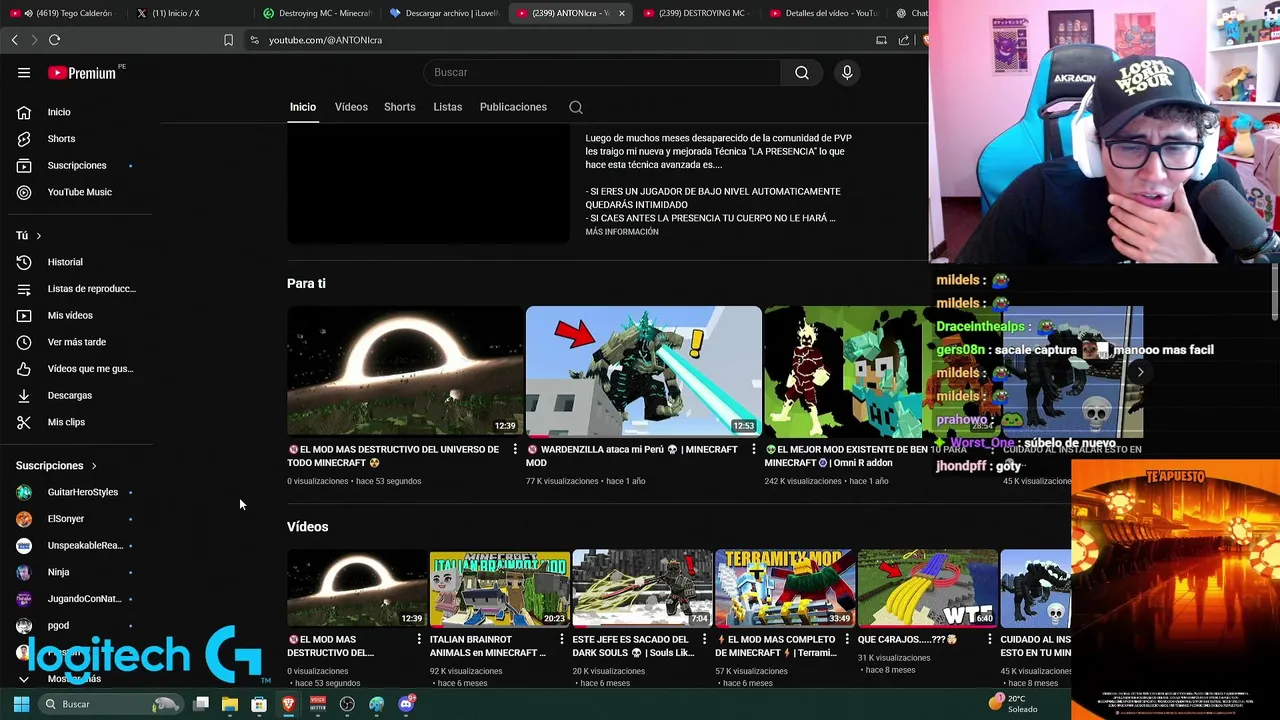Switch to Tego Calderón browser tab

point(66,13)
